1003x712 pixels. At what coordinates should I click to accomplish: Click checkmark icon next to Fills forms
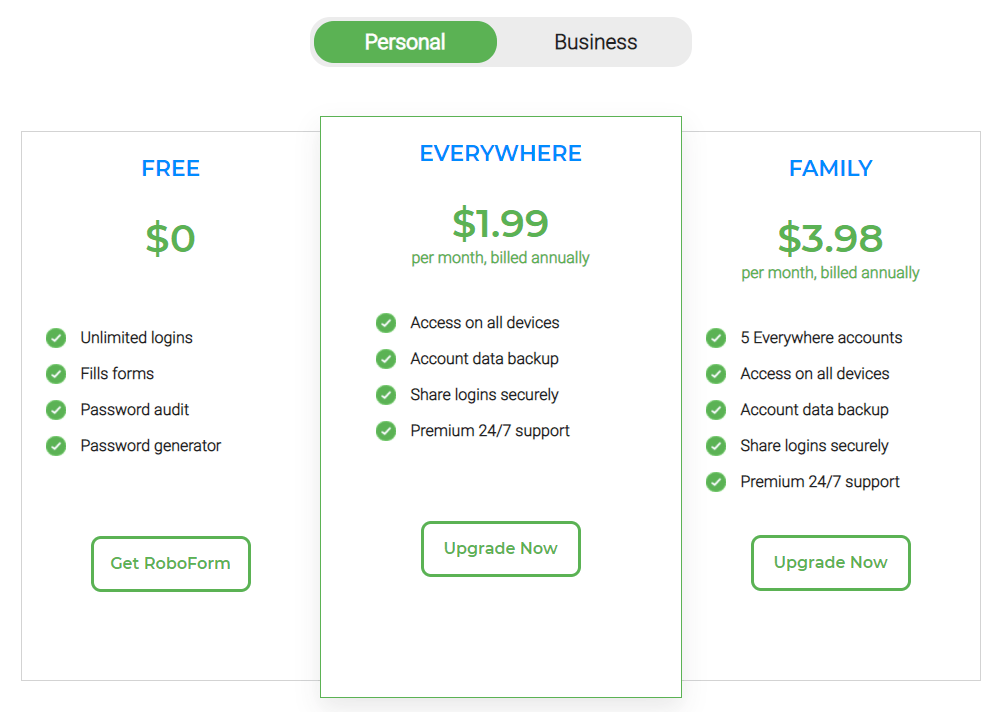coord(56,374)
